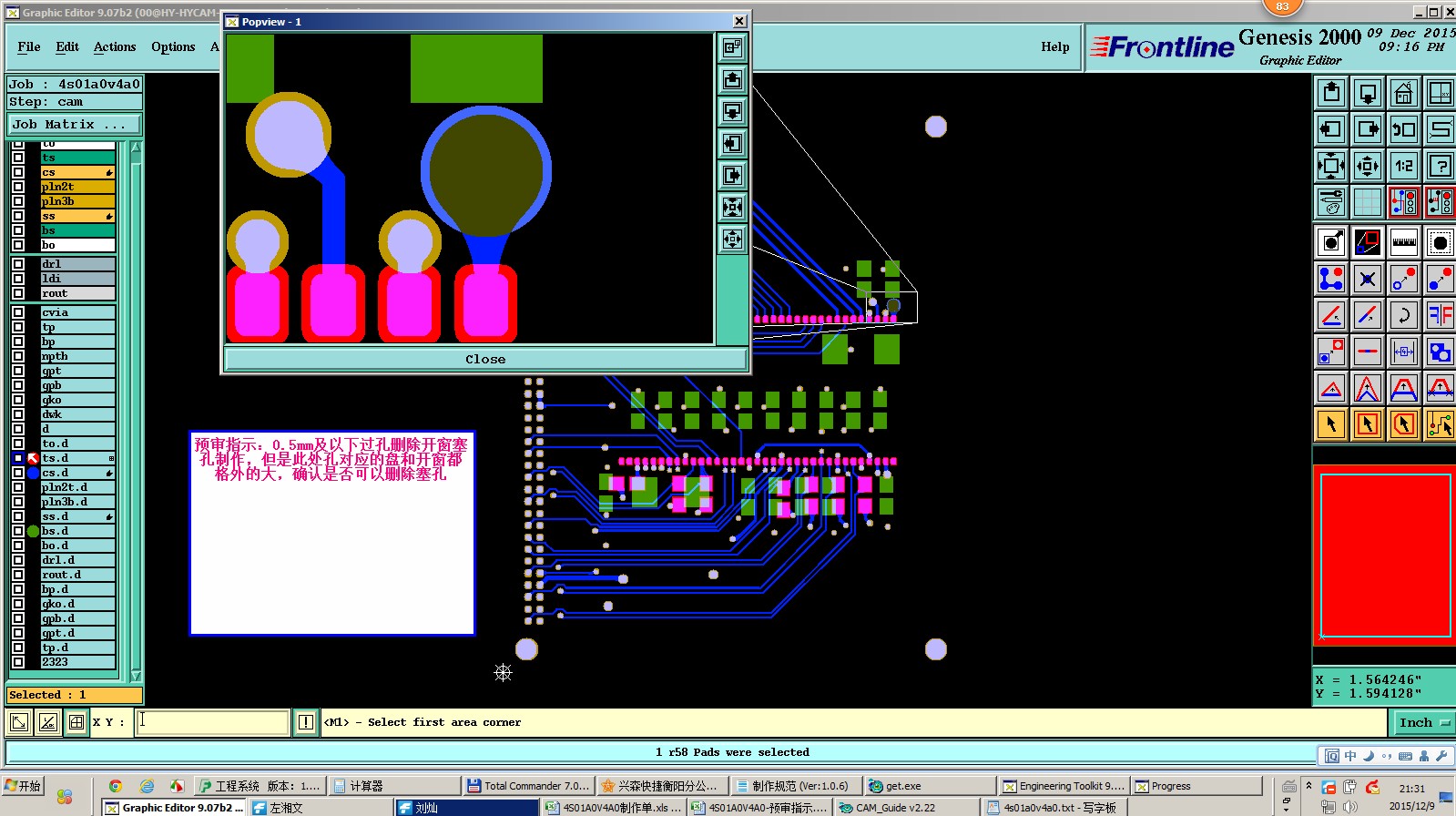Screen dimensions: 1456x816
Task: Select the polygon selection tool
Action: 1404,424
